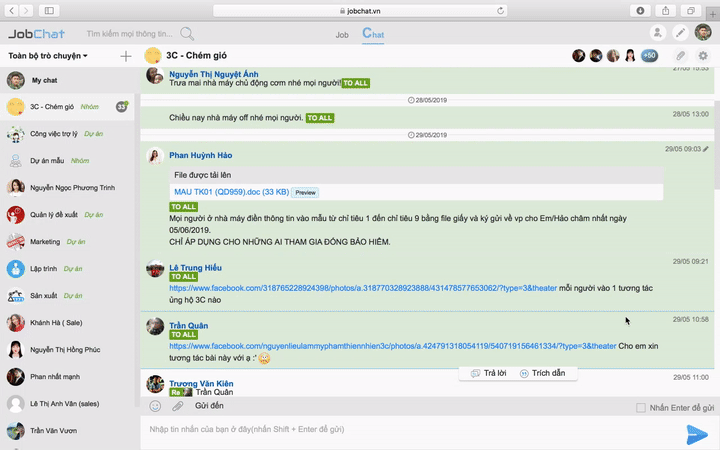Click the paperclip icon in chat header
Viewport: 720px width, 450px height.
680,56
